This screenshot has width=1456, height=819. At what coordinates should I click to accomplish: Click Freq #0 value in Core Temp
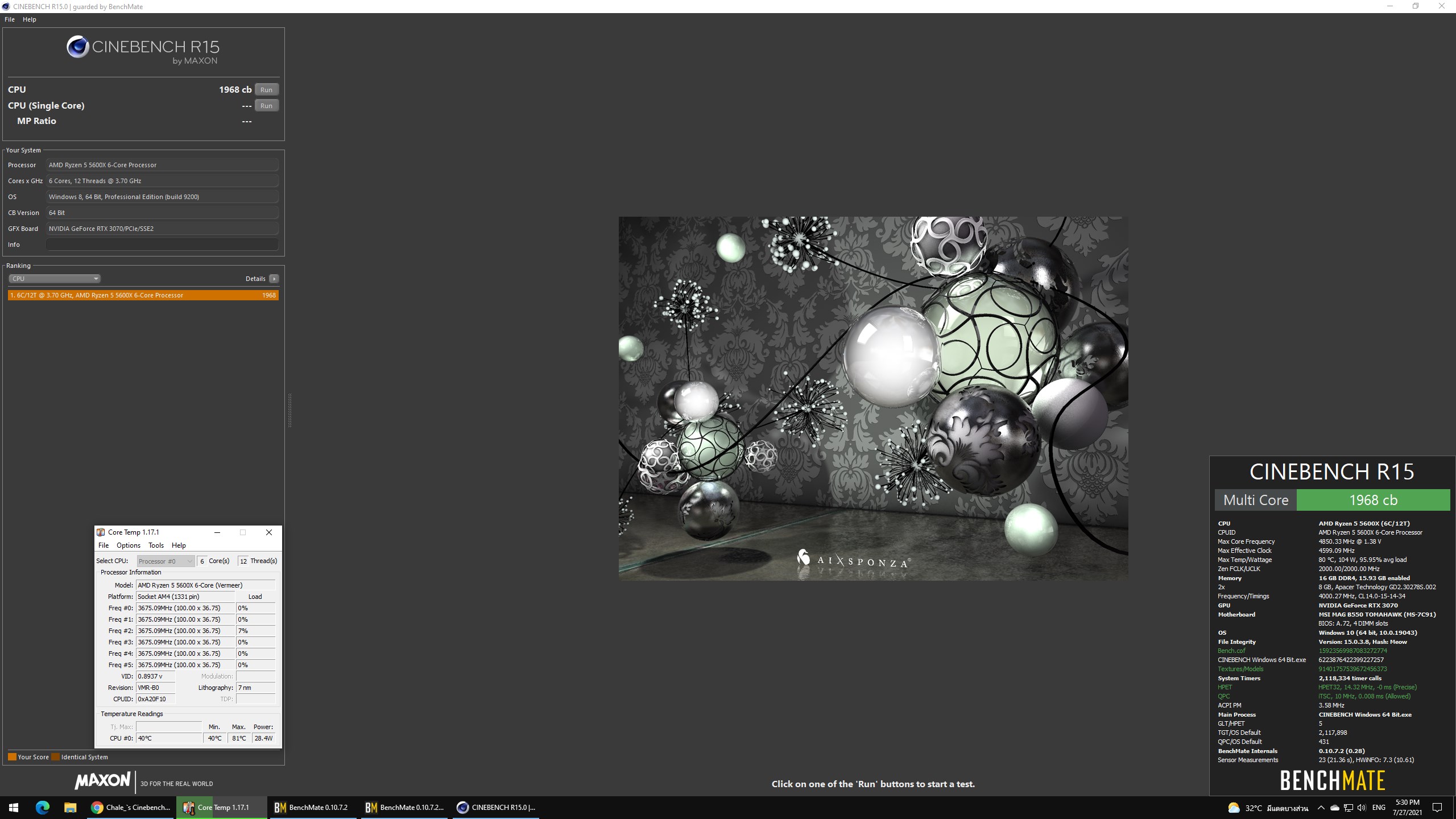185,608
